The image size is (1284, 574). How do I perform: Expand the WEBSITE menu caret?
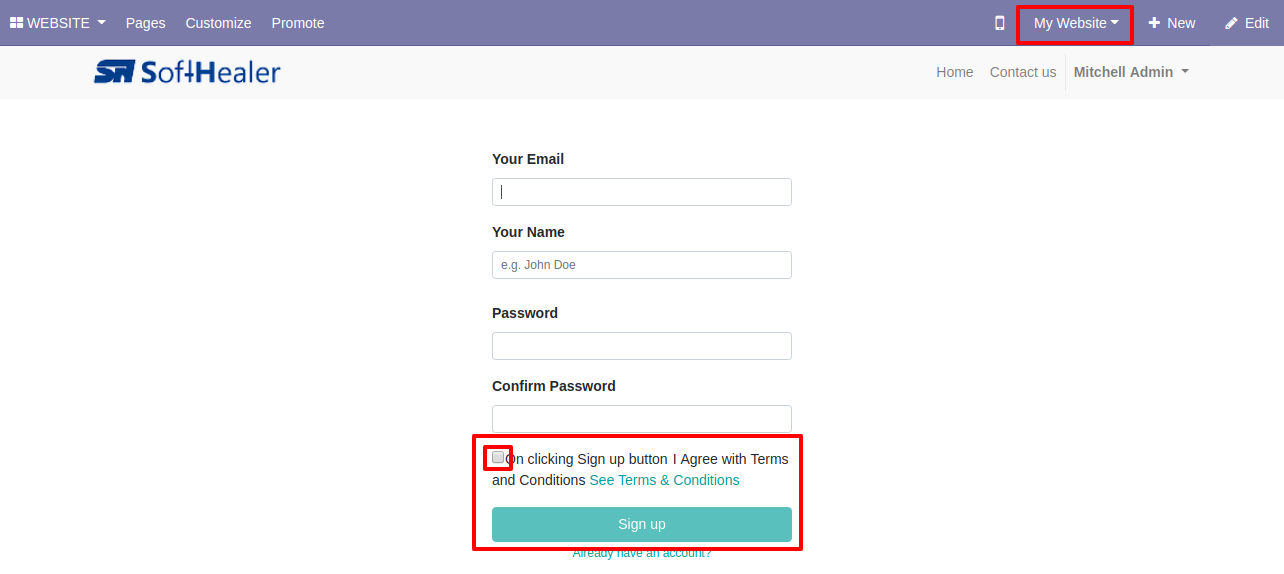coord(101,23)
